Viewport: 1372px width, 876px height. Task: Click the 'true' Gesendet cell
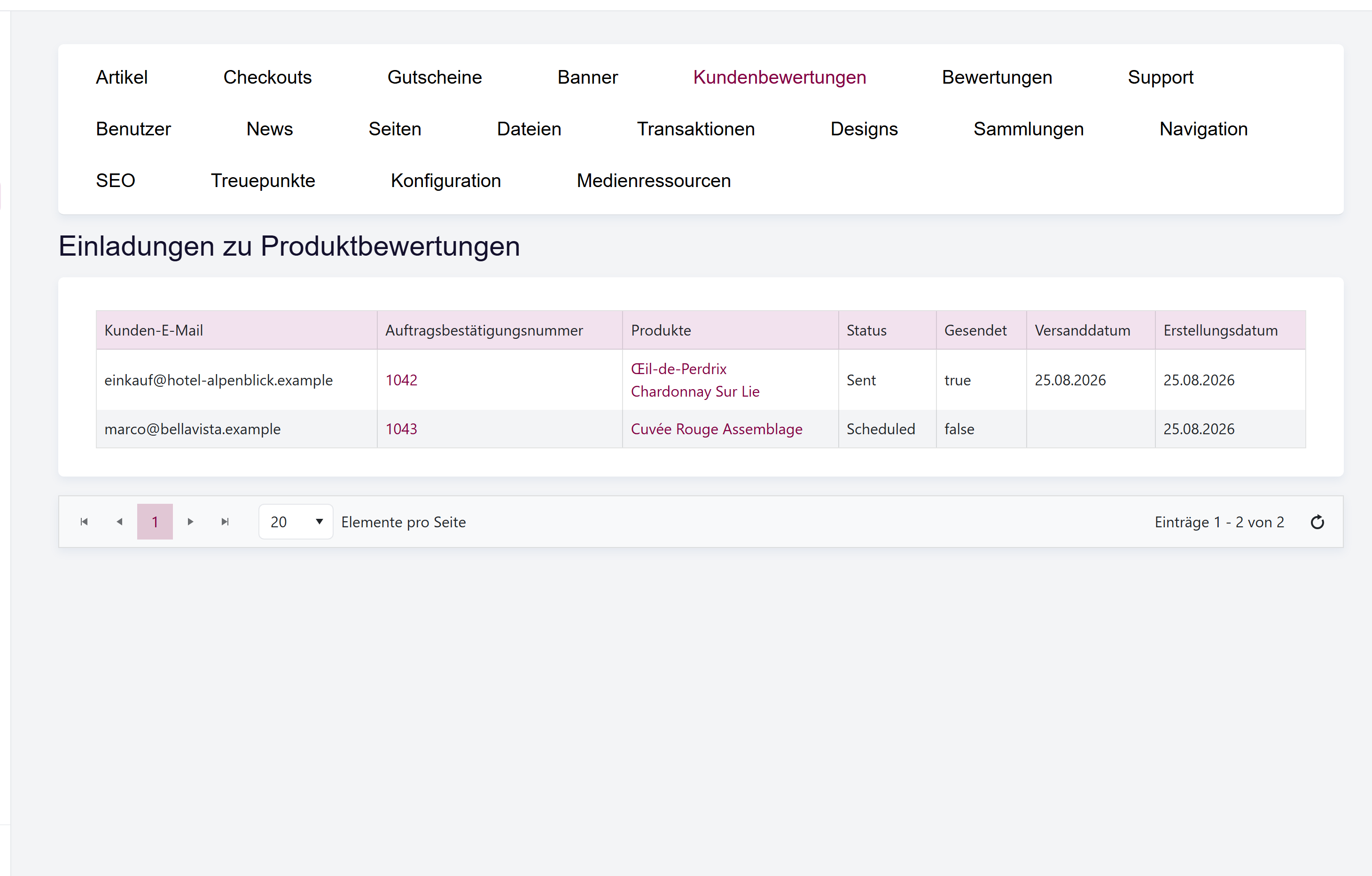click(x=981, y=380)
